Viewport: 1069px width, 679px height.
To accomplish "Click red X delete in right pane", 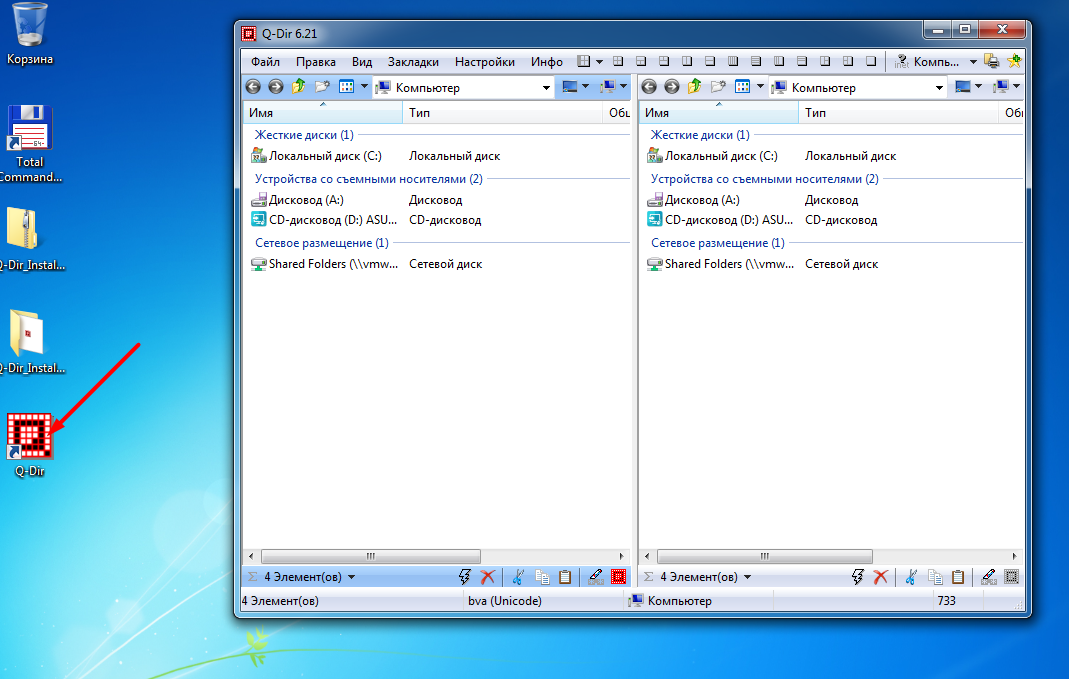I will tap(881, 577).
